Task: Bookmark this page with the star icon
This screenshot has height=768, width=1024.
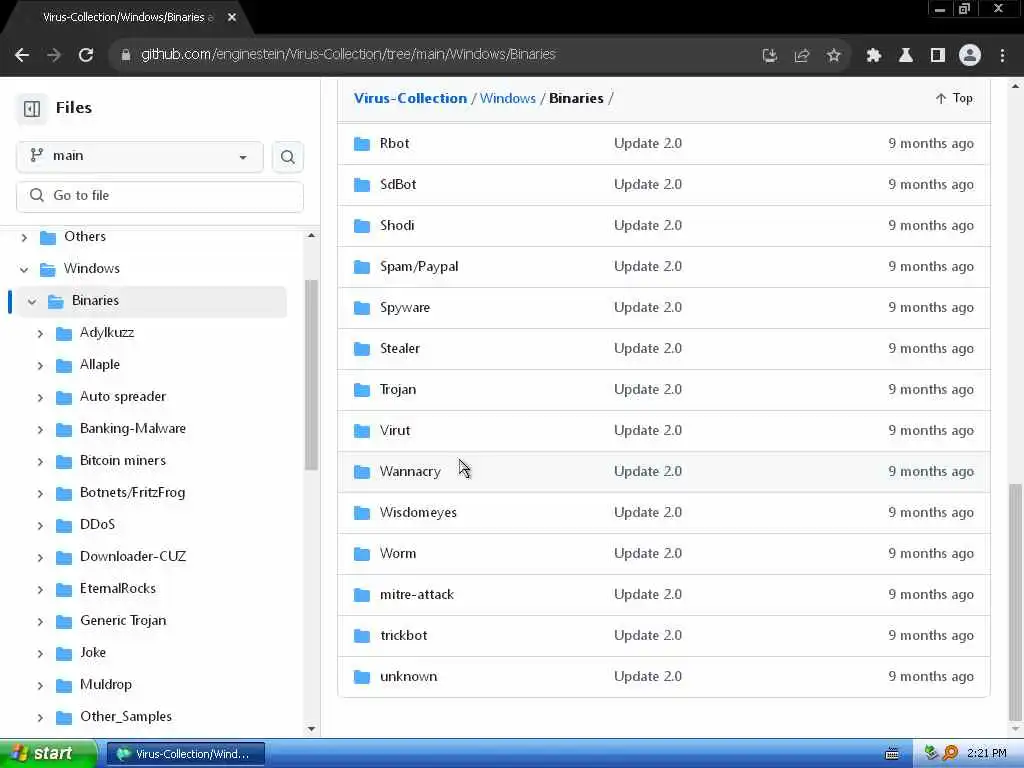Action: tap(833, 56)
